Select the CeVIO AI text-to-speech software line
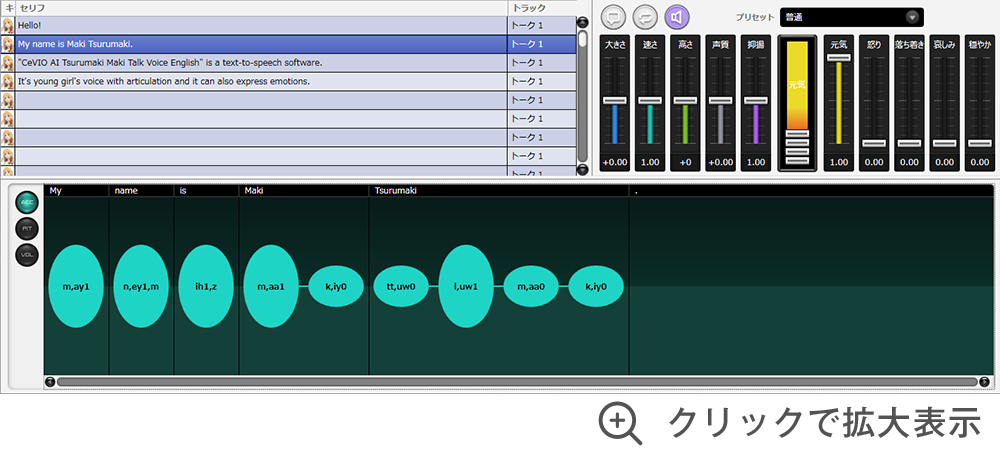The width and height of the screenshot is (1000, 459). tap(261, 62)
